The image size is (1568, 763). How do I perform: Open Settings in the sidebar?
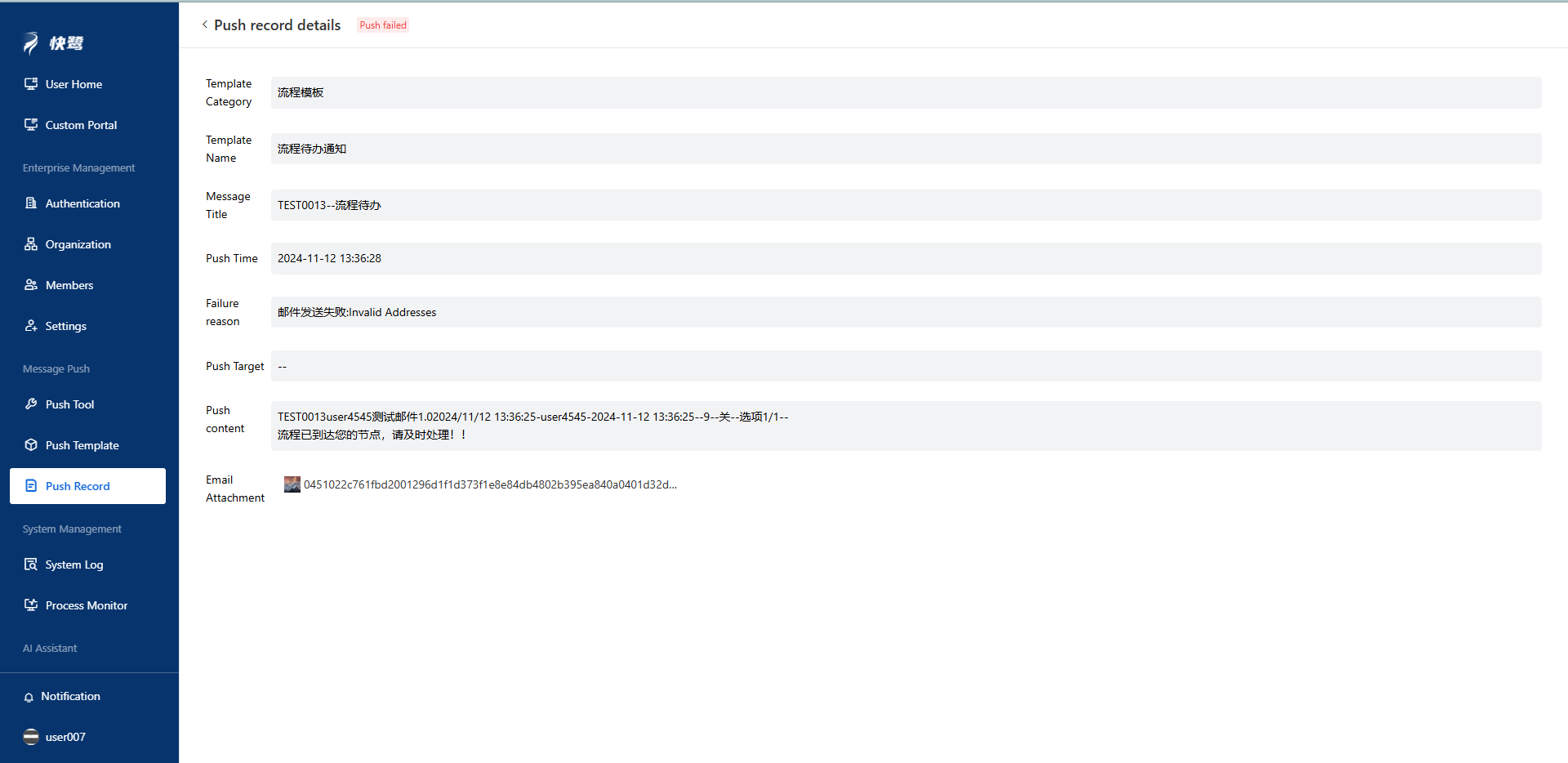(x=65, y=326)
